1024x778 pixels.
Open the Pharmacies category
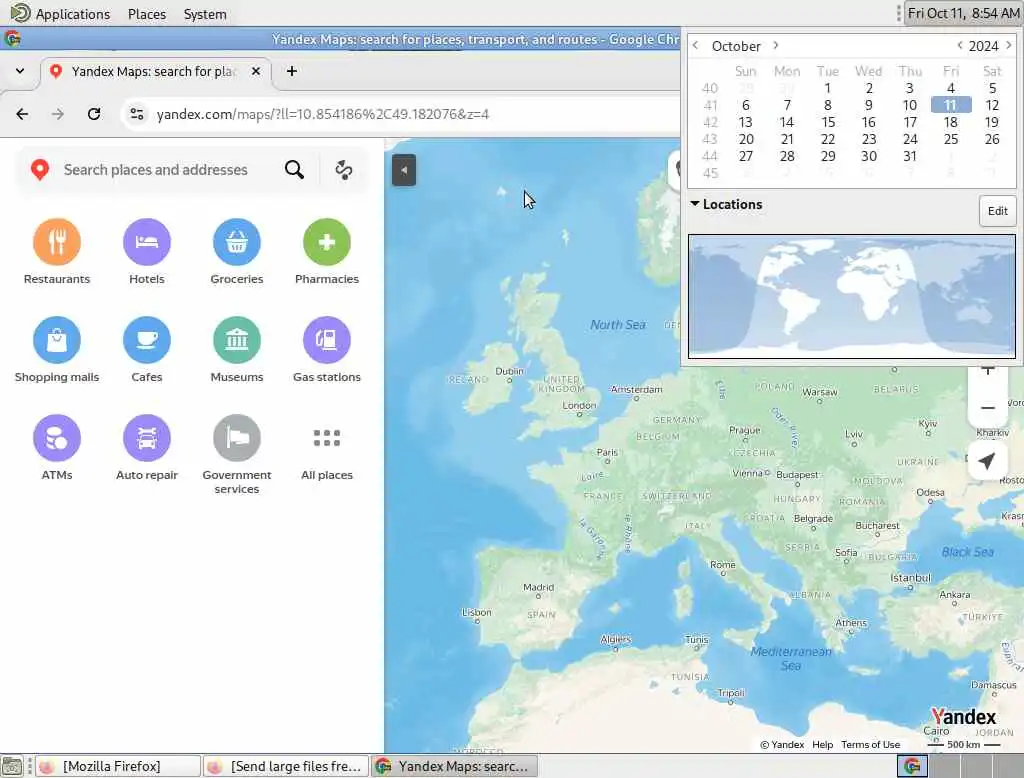(x=327, y=251)
